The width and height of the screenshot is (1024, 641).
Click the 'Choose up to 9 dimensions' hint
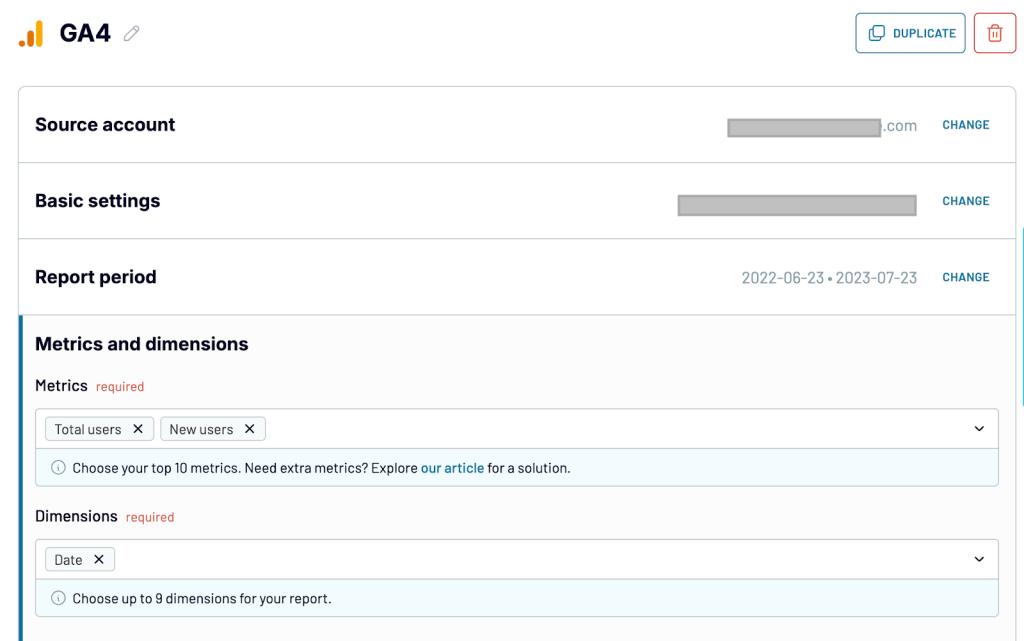point(202,599)
